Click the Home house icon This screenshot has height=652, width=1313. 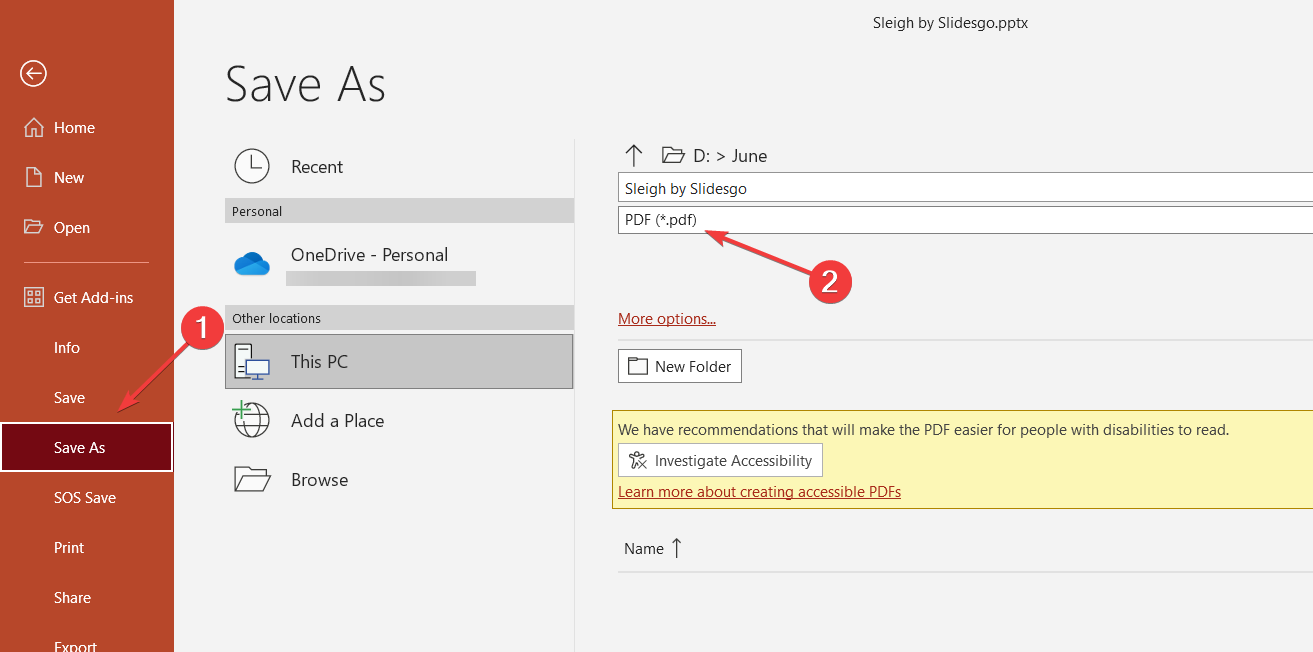pos(34,128)
